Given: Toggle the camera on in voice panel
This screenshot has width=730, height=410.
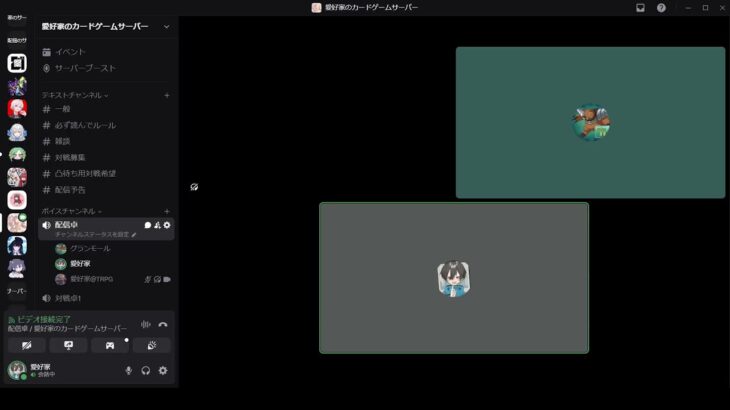Looking at the screenshot, I should coord(26,345).
